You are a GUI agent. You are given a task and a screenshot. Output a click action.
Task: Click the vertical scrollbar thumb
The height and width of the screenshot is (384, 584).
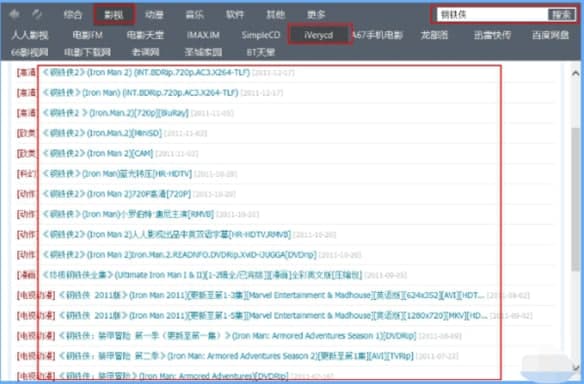575,199
